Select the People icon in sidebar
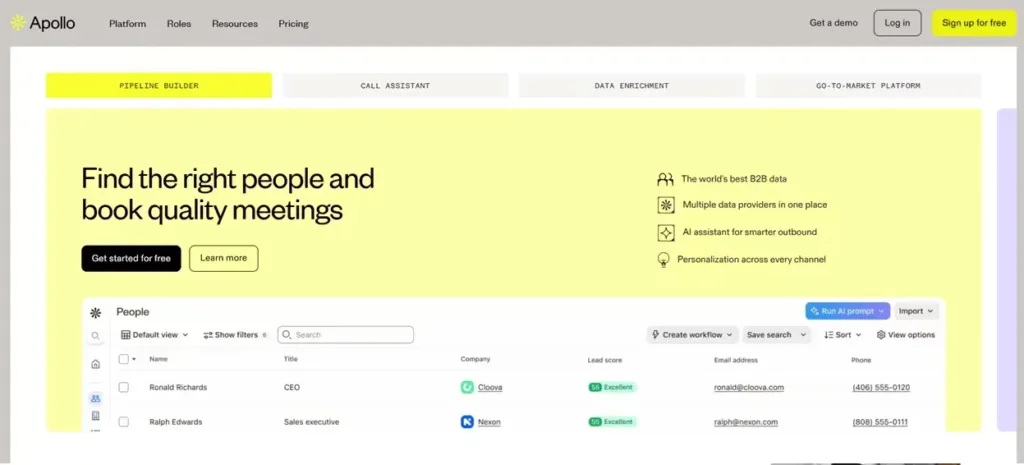The height and width of the screenshot is (465, 1024). point(95,398)
